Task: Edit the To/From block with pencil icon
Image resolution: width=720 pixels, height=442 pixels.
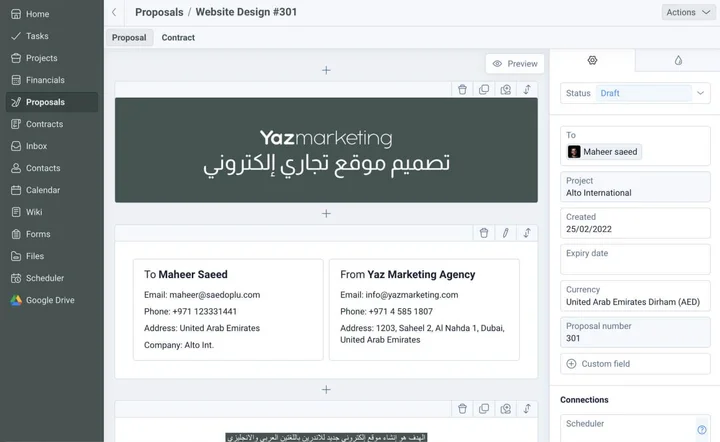Action: click(506, 233)
